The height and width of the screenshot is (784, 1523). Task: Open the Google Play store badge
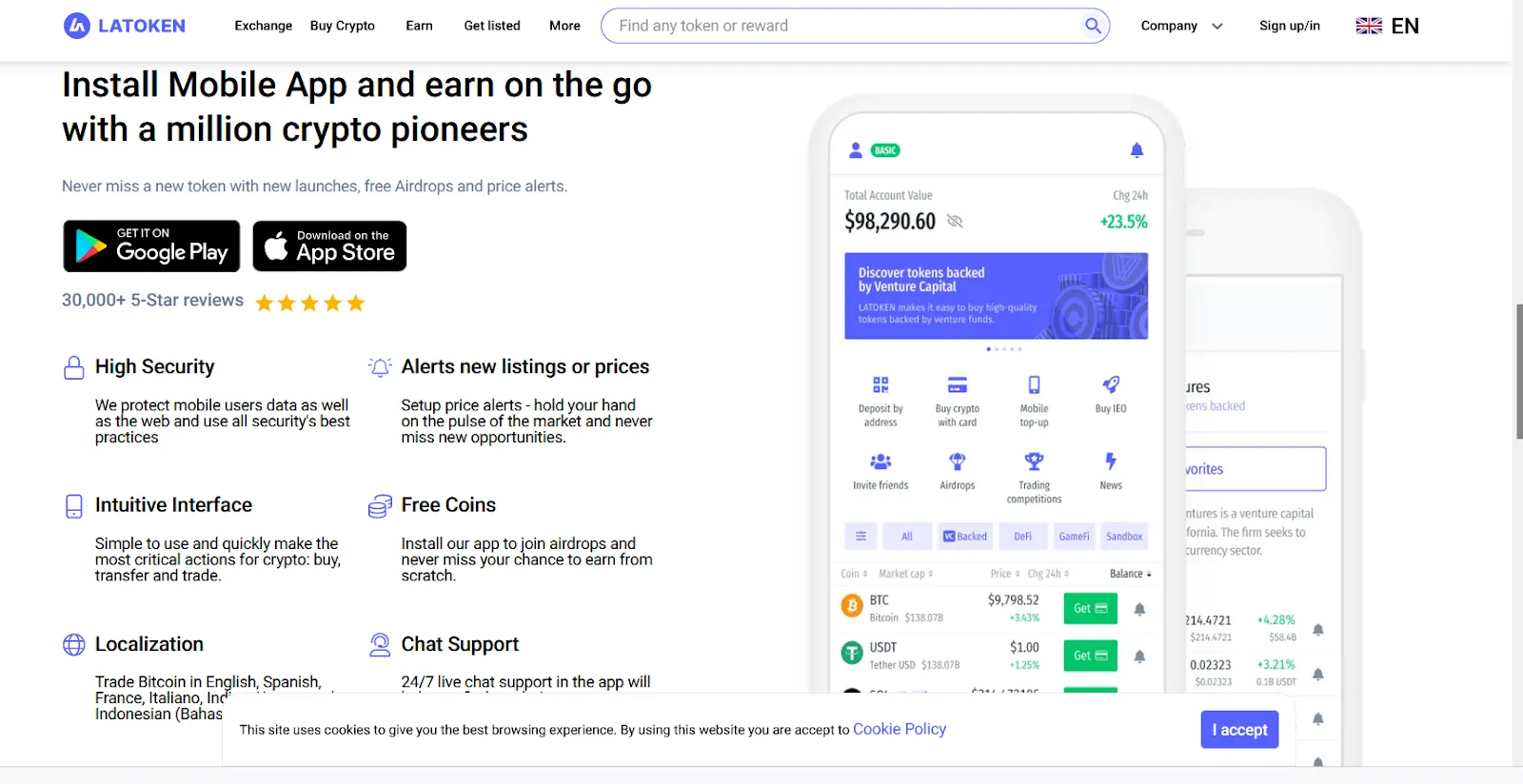click(x=151, y=246)
